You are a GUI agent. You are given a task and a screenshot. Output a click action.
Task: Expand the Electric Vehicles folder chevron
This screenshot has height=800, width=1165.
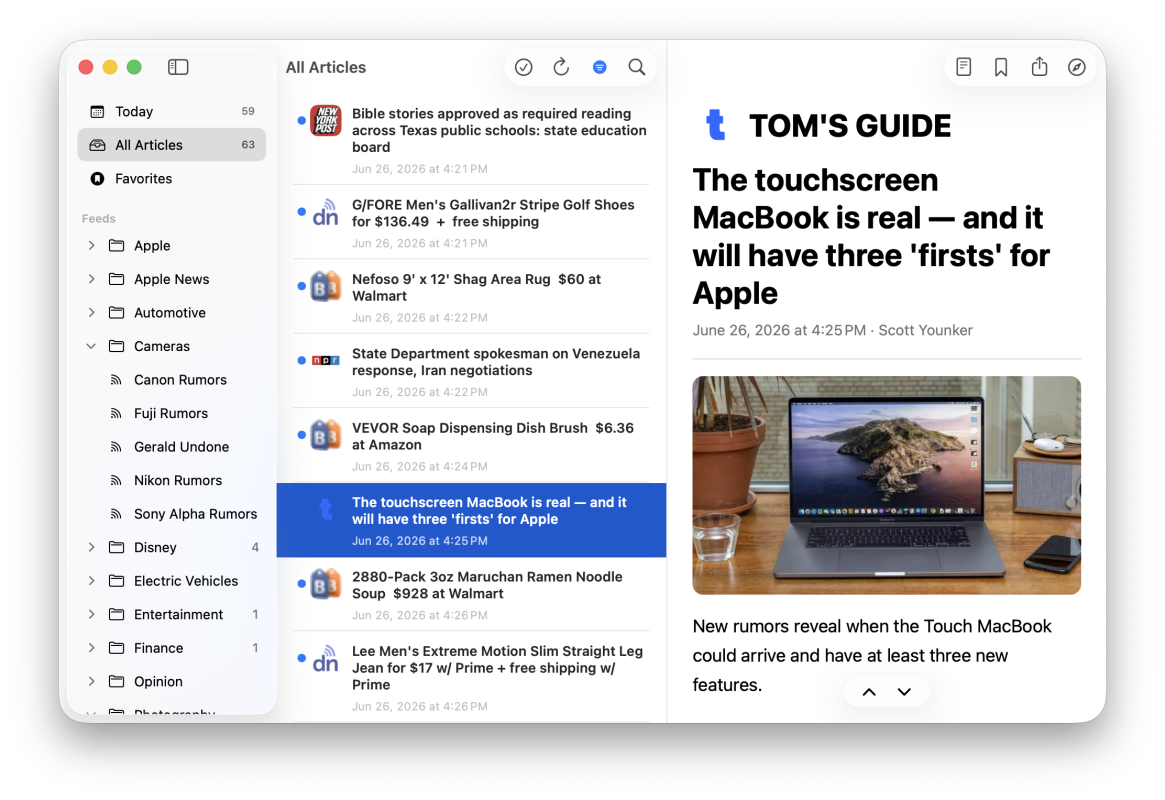coord(91,580)
